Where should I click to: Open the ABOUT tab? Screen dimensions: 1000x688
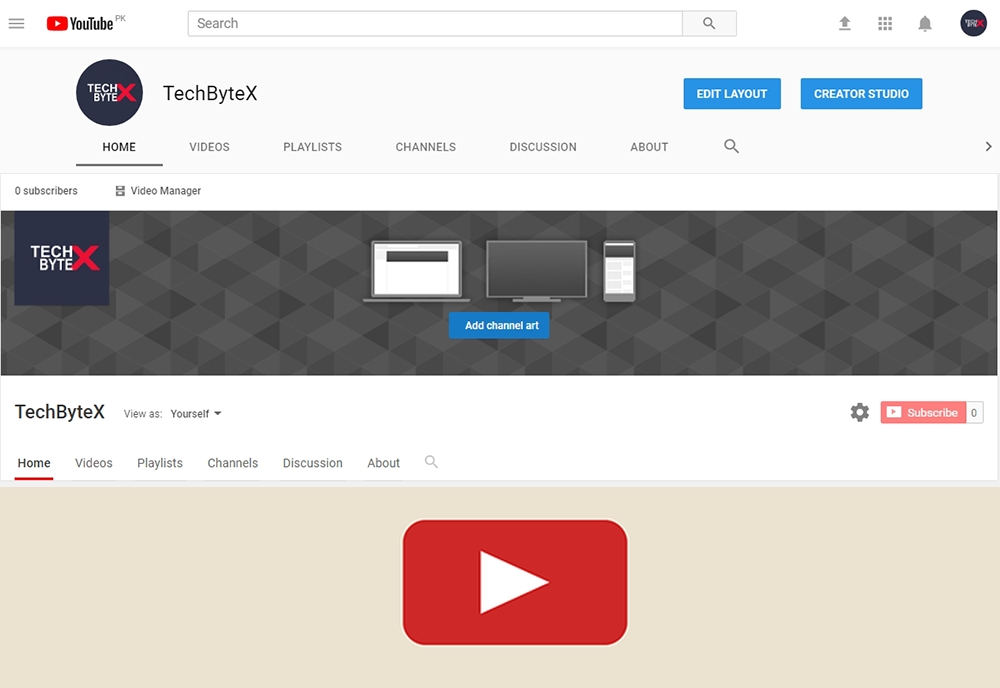click(649, 147)
